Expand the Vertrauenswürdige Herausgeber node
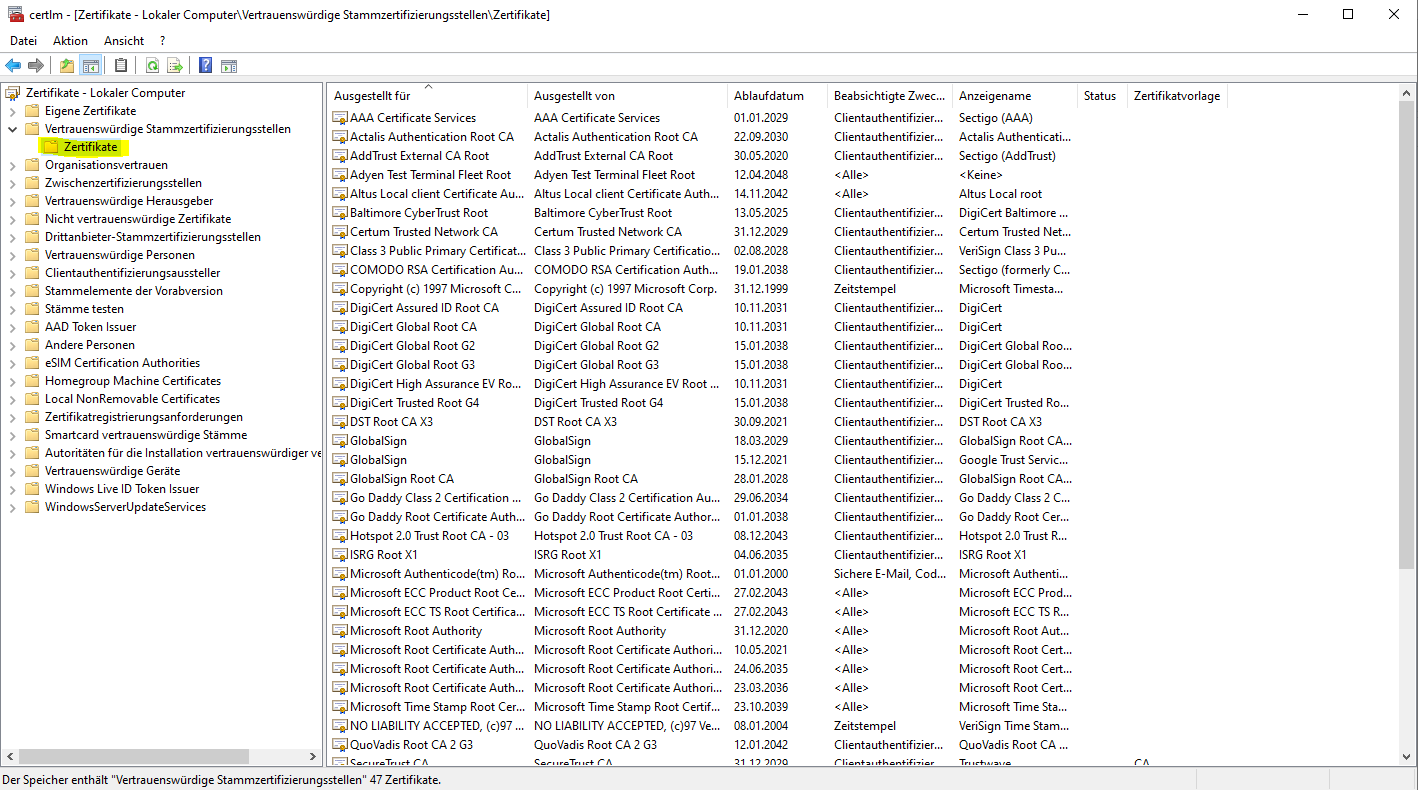The width and height of the screenshot is (1418, 790). point(12,201)
